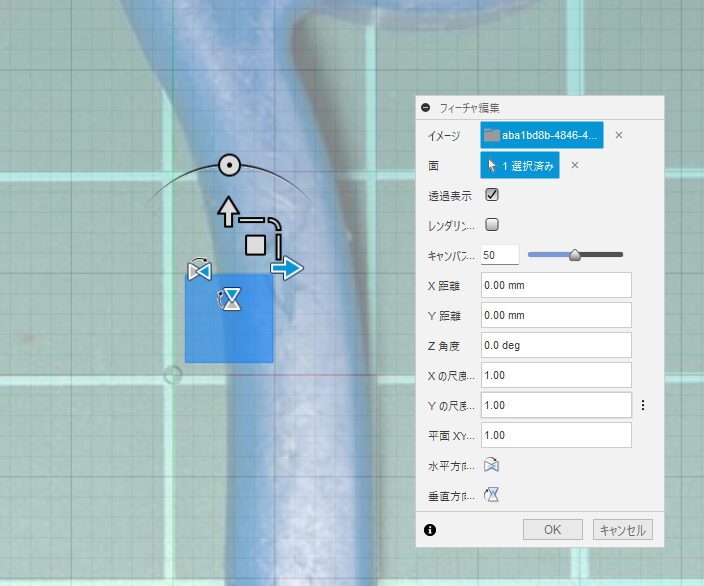The image size is (704, 586).
Task: Click the 1 選択済み face selection button
Action: [519, 165]
